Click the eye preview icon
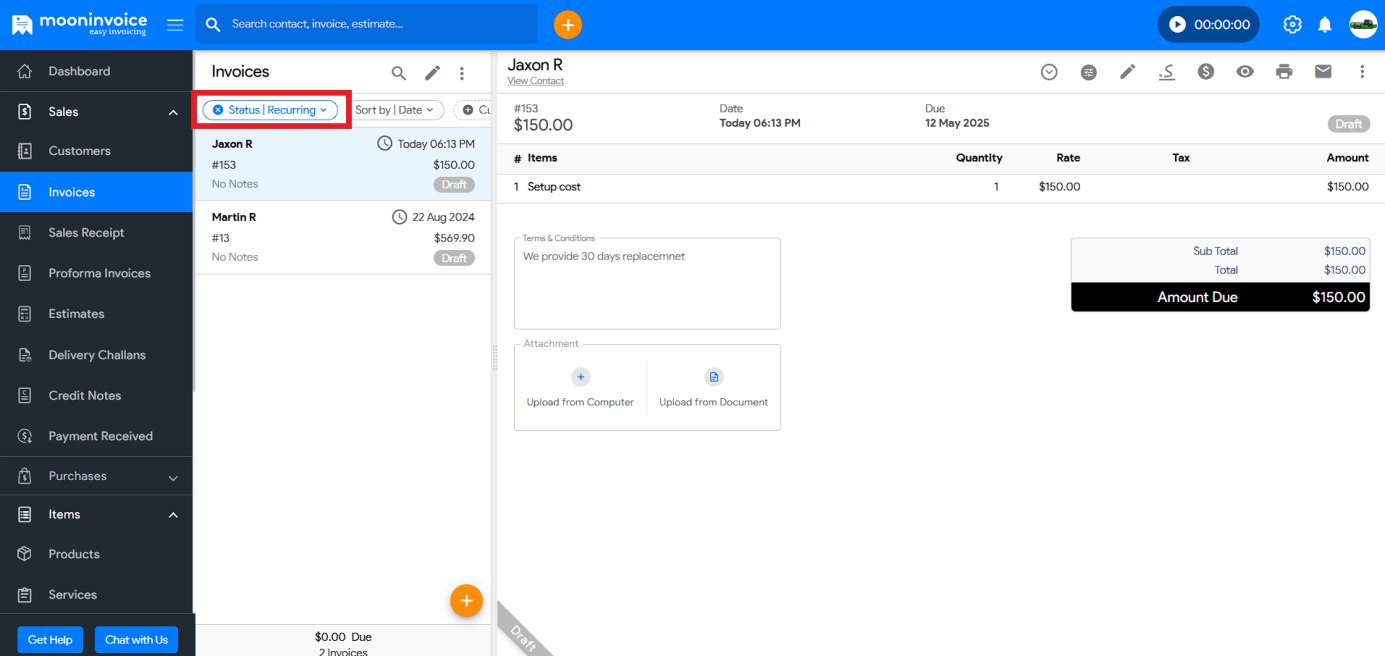 pyautogui.click(x=1245, y=72)
